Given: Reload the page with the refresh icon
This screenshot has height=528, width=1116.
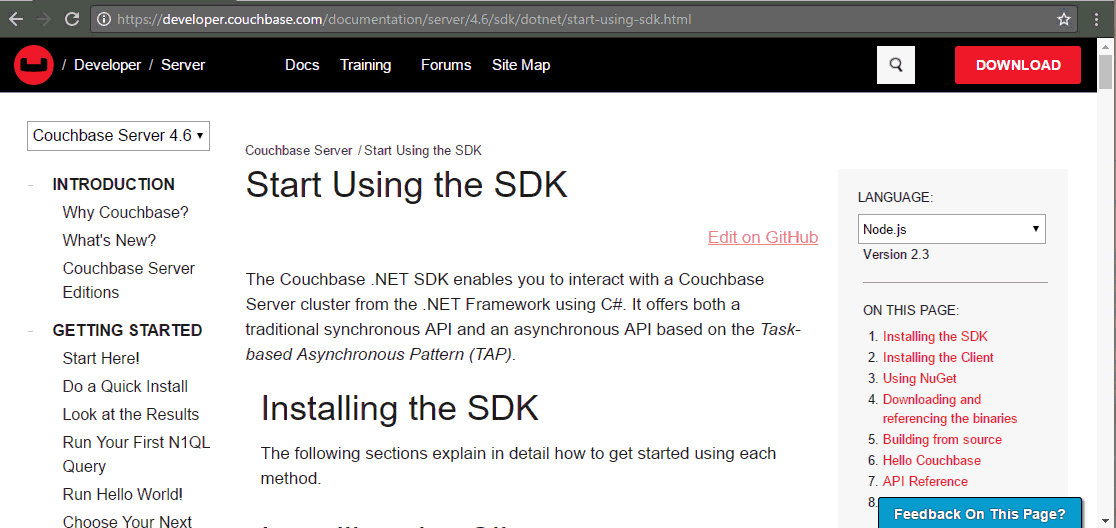Looking at the screenshot, I should 72,20.
